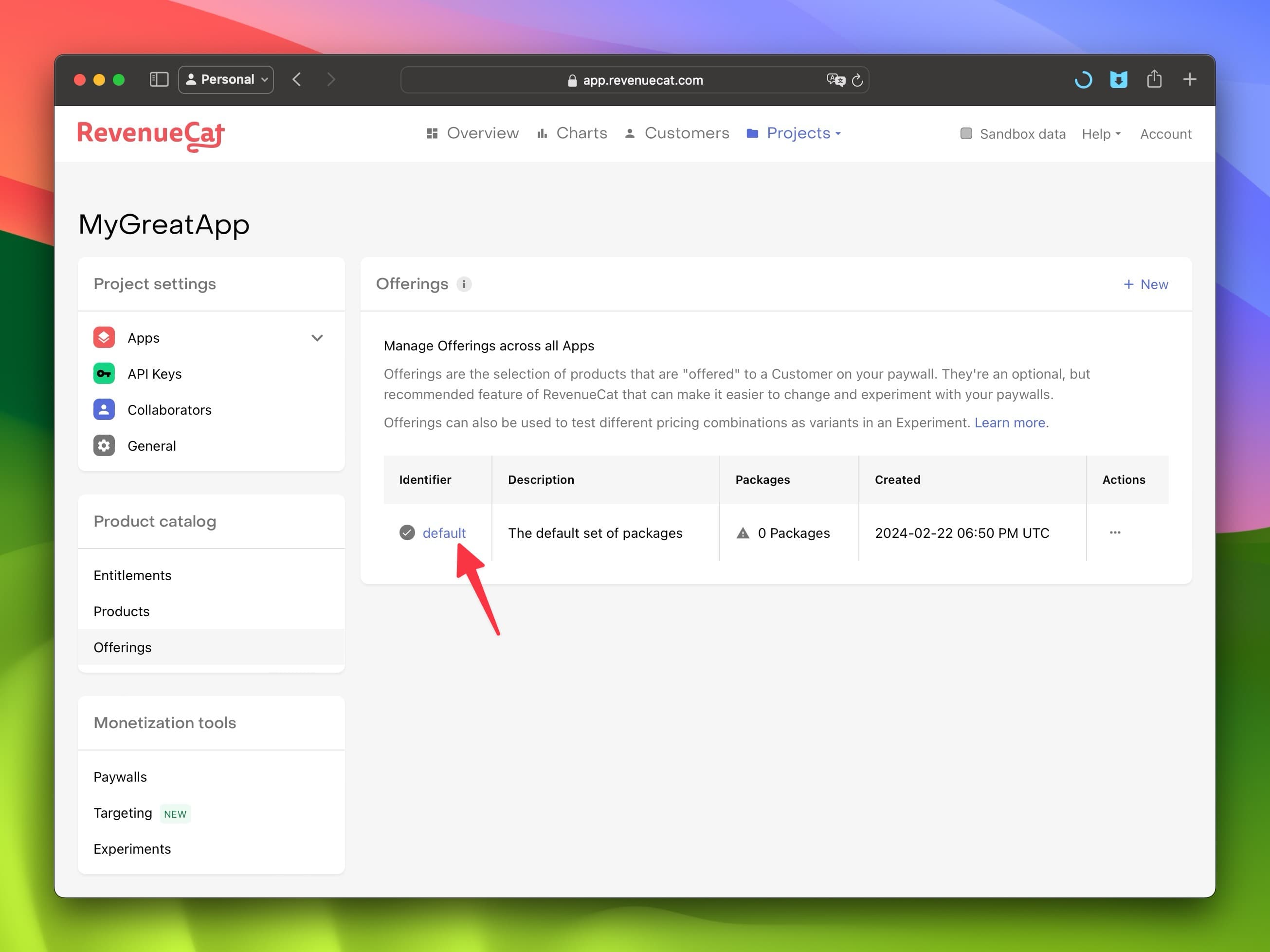Open the blue cat extension icon
Image resolution: width=1270 pixels, height=952 pixels.
(1118, 79)
